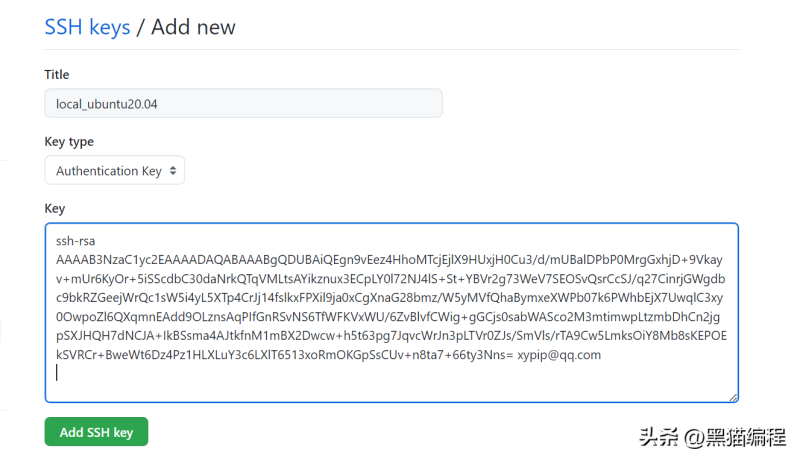Click the Add new heading text

click(193, 27)
